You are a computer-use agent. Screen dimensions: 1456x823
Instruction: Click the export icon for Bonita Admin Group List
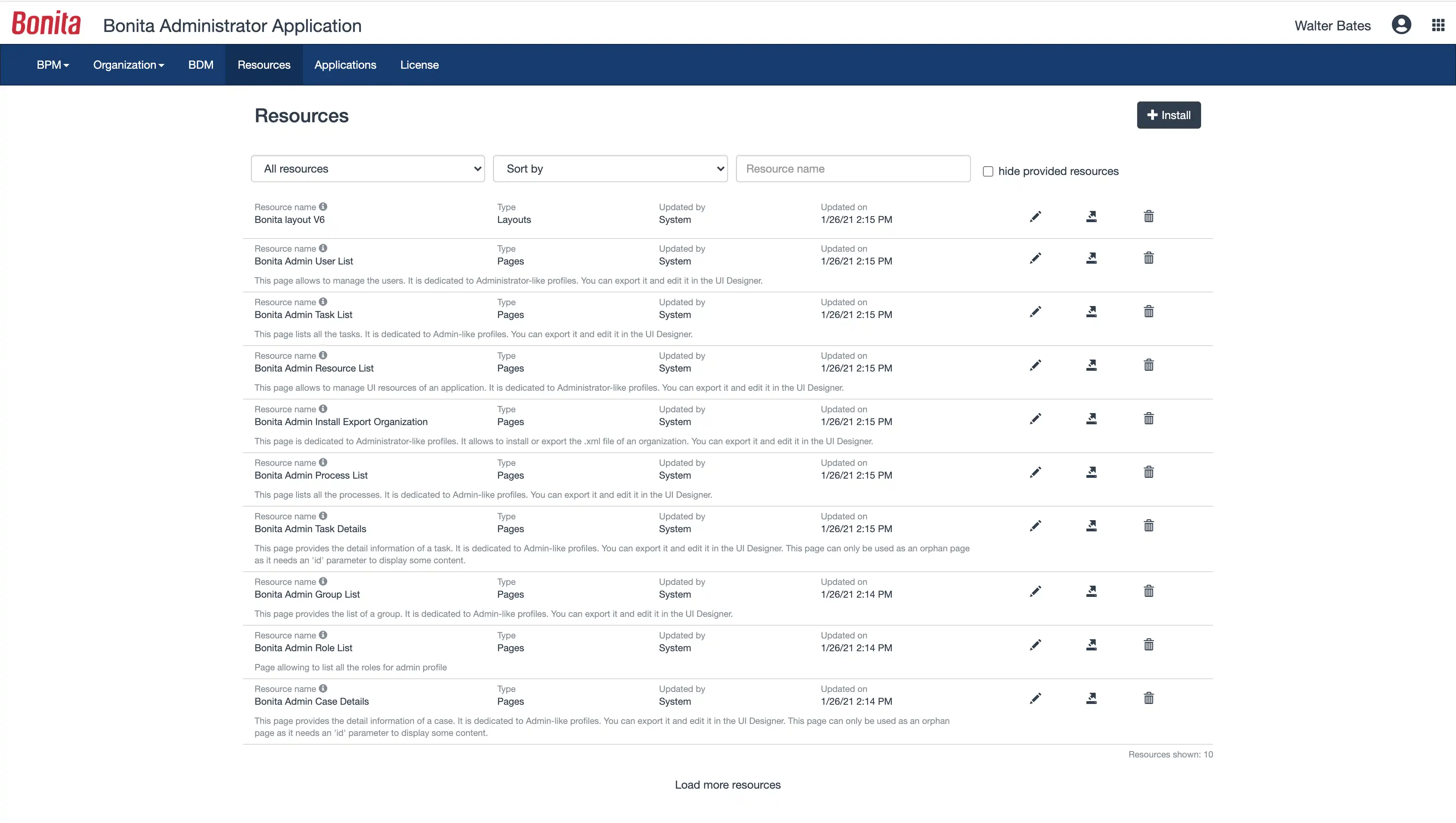click(x=1092, y=591)
